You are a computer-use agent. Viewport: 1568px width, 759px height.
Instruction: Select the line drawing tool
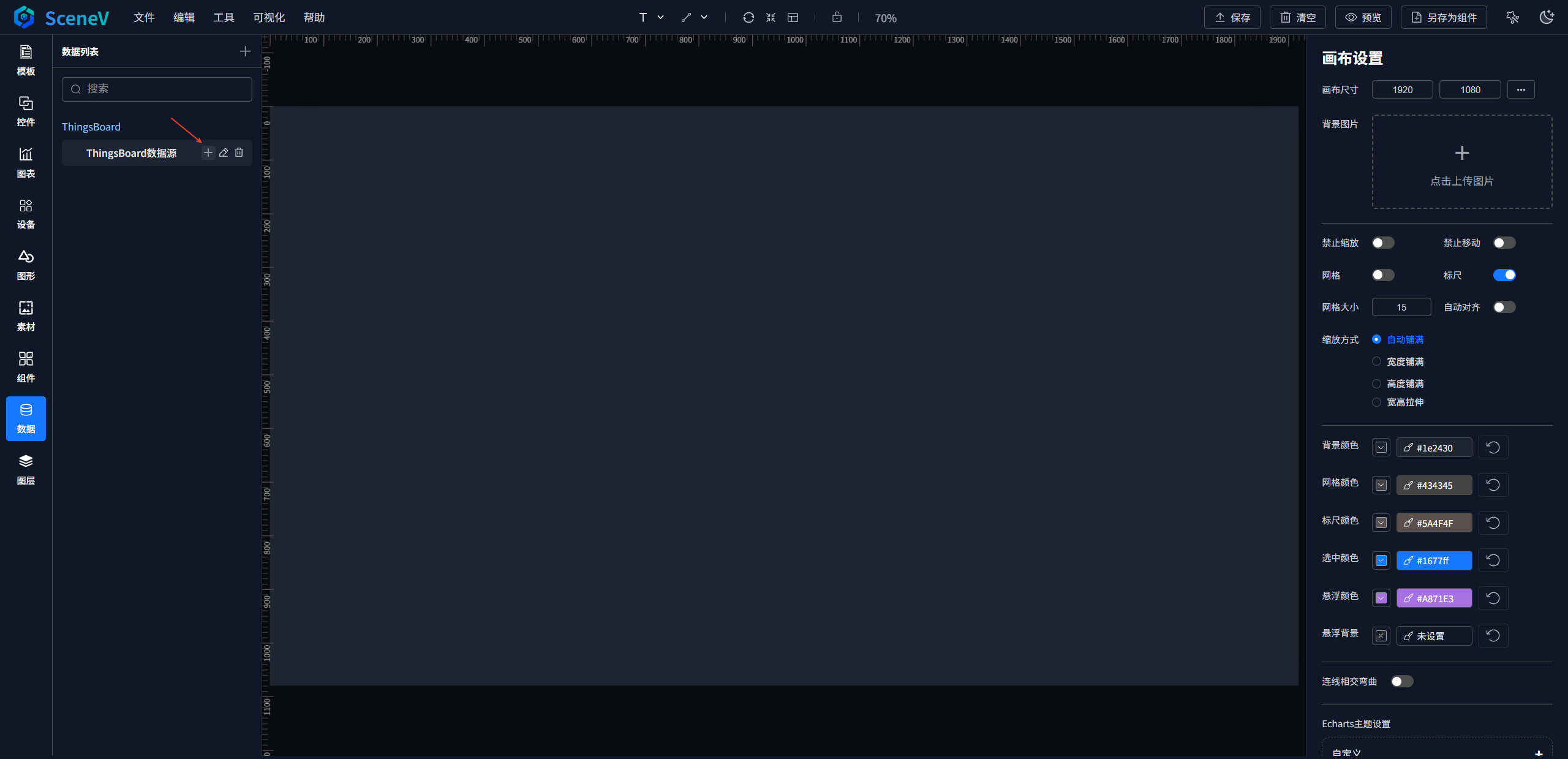pos(686,17)
